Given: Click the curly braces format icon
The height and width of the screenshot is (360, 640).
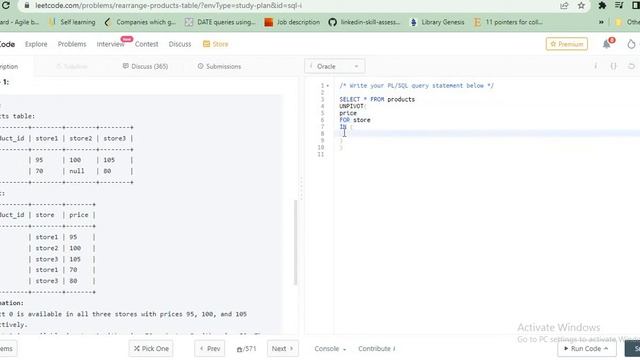Looking at the screenshot, I should pos(613,66).
